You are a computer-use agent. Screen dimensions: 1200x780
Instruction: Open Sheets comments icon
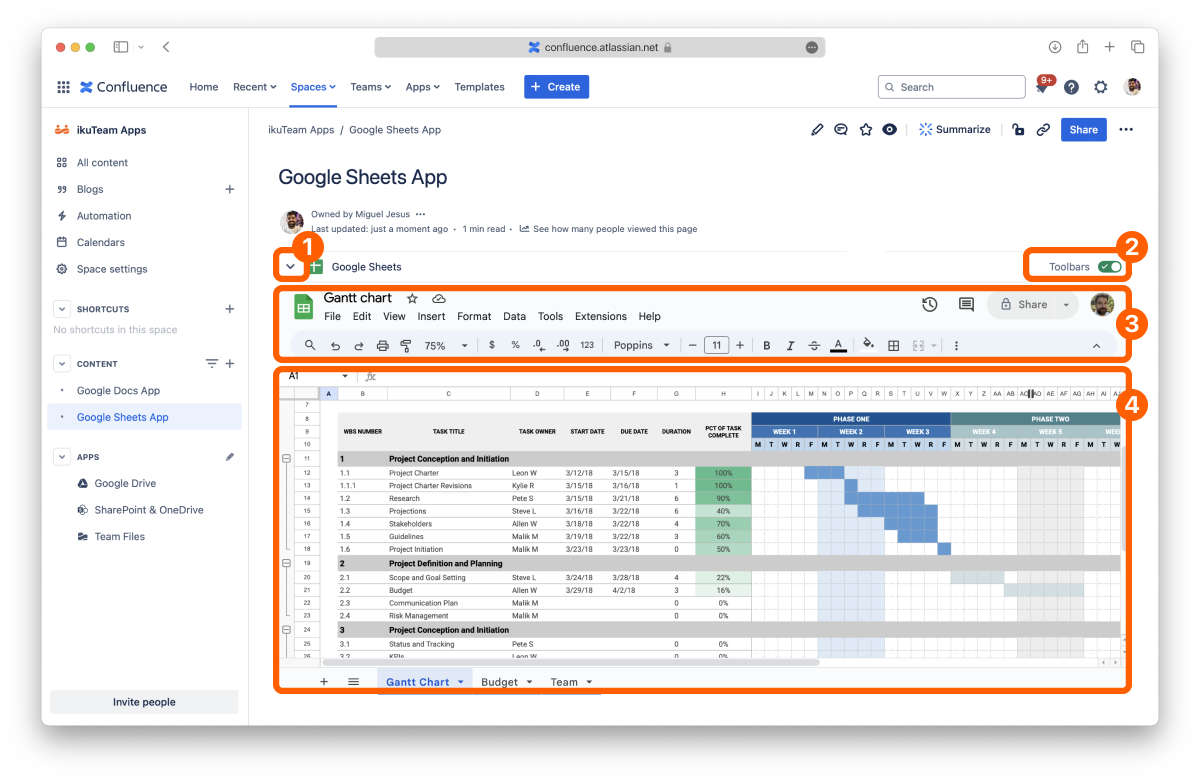[966, 305]
